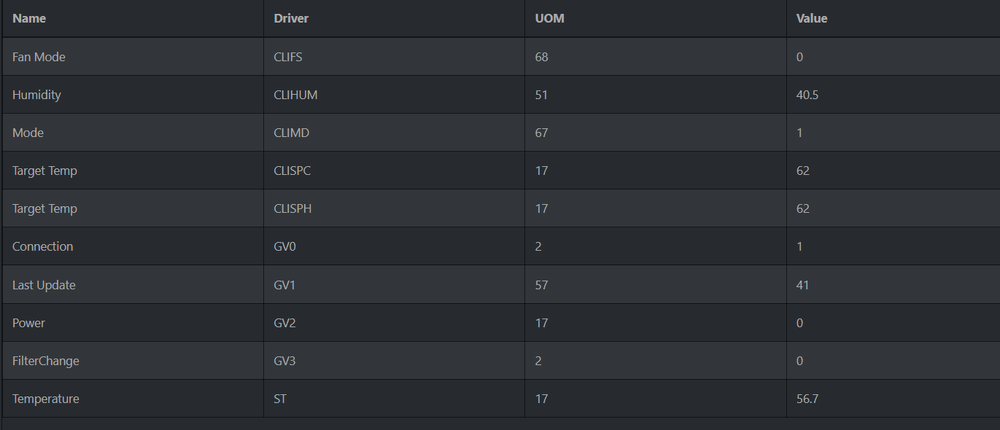Select the CLIMD driver cell
Screen dimensions: 1000x430
292,133
